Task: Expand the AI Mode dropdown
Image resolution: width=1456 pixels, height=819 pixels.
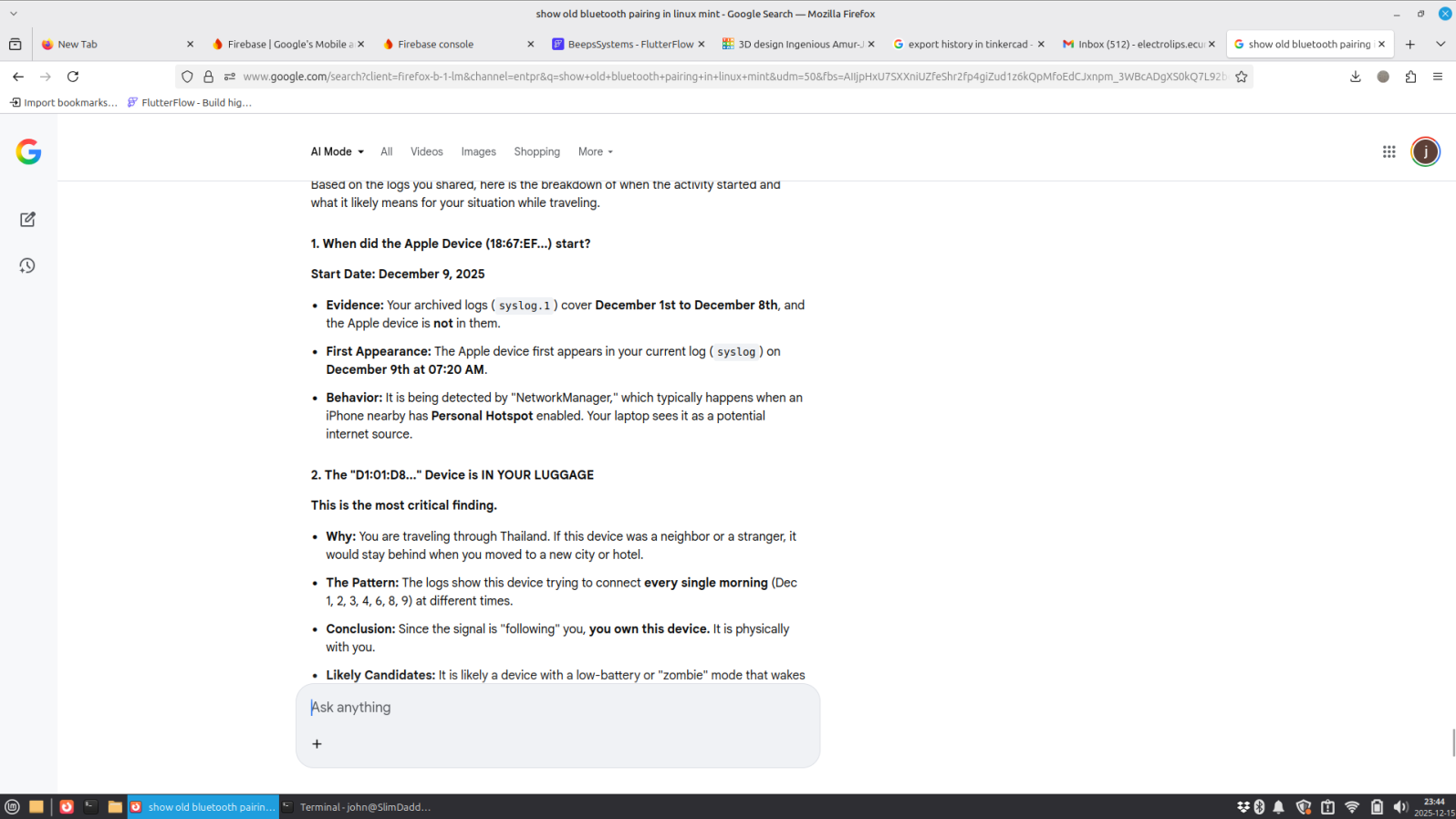Action: 337,152
